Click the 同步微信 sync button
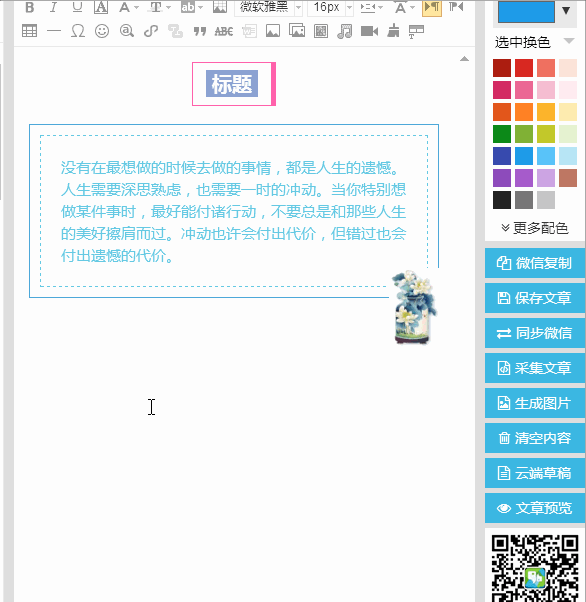The height and width of the screenshot is (602, 586). pyautogui.click(x=535, y=333)
